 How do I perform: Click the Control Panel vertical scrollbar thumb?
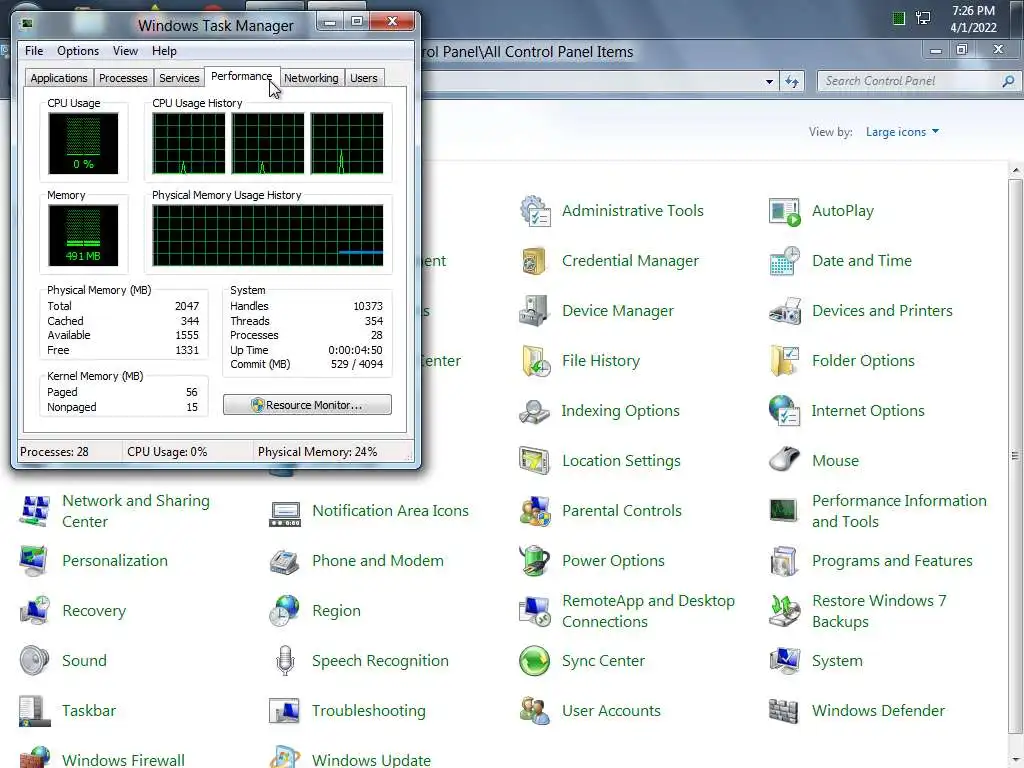tap(1016, 456)
